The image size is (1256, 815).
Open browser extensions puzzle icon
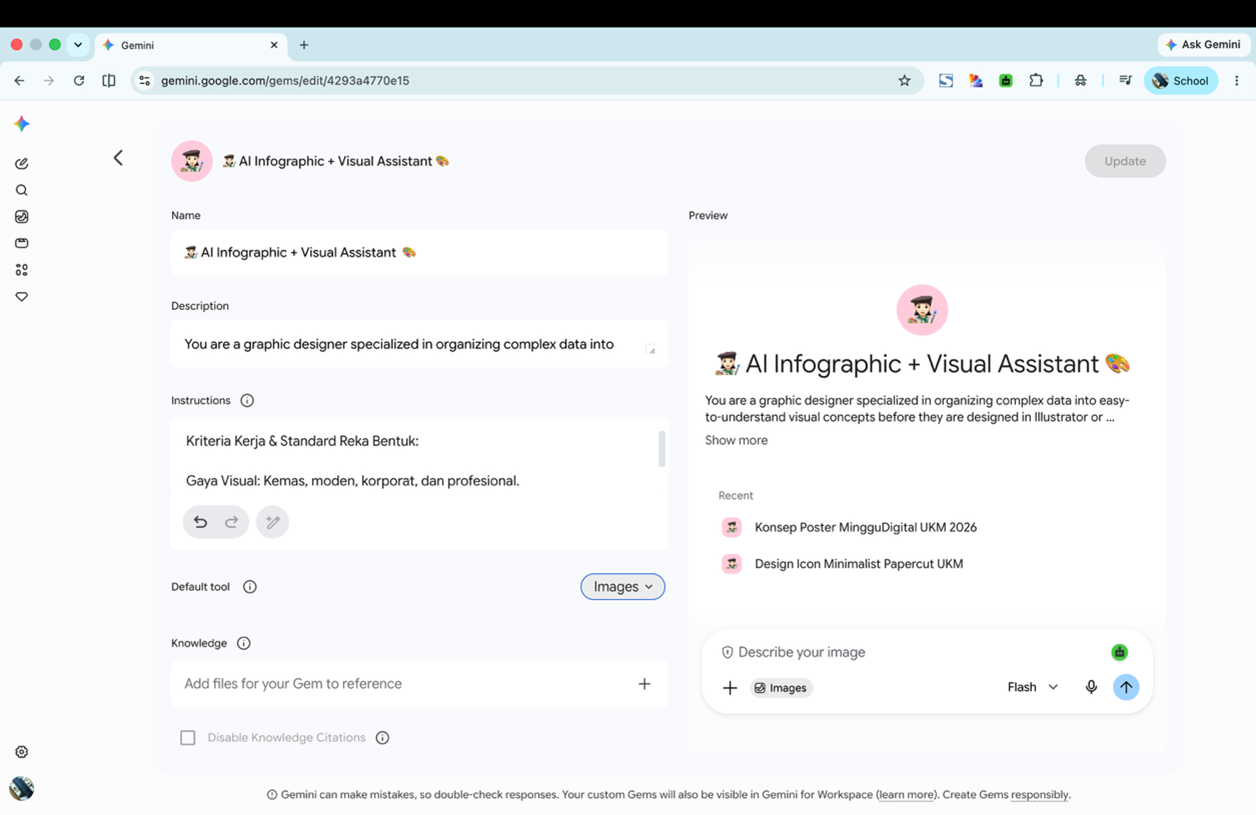[x=1036, y=81]
